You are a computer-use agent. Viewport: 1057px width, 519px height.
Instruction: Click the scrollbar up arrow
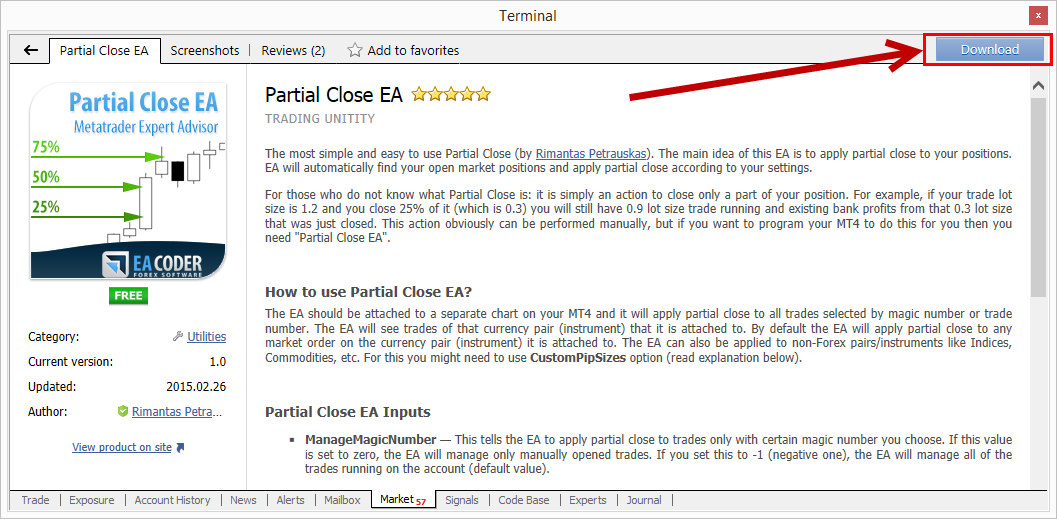click(x=1038, y=85)
